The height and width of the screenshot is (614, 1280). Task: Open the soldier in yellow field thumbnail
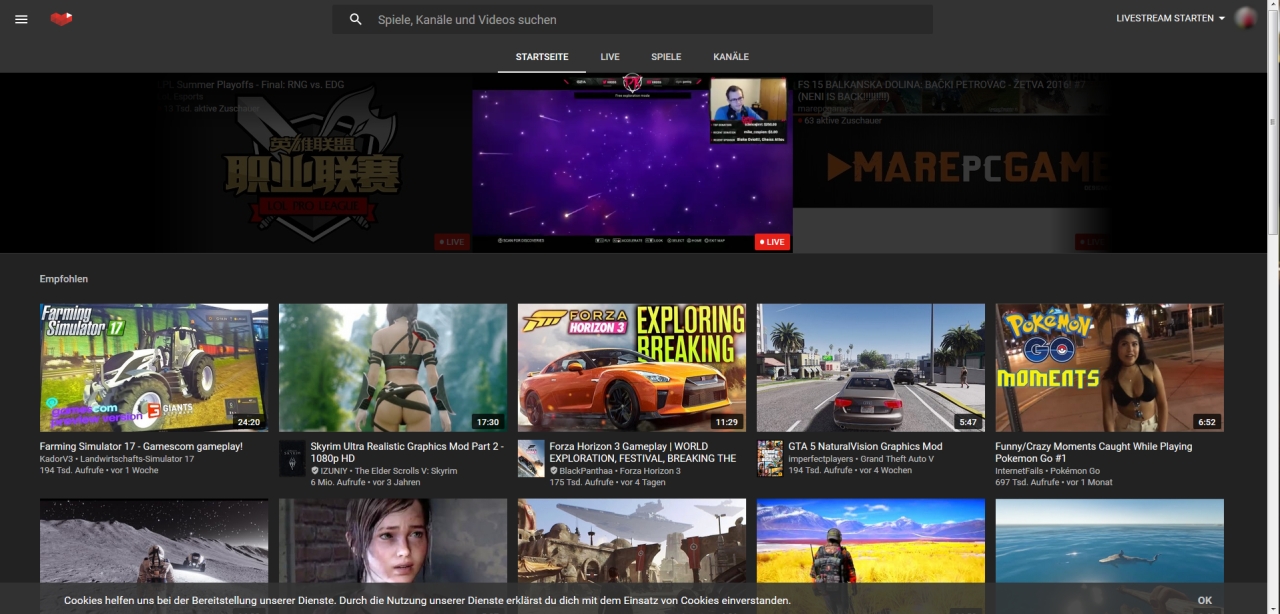pos(871,541)
